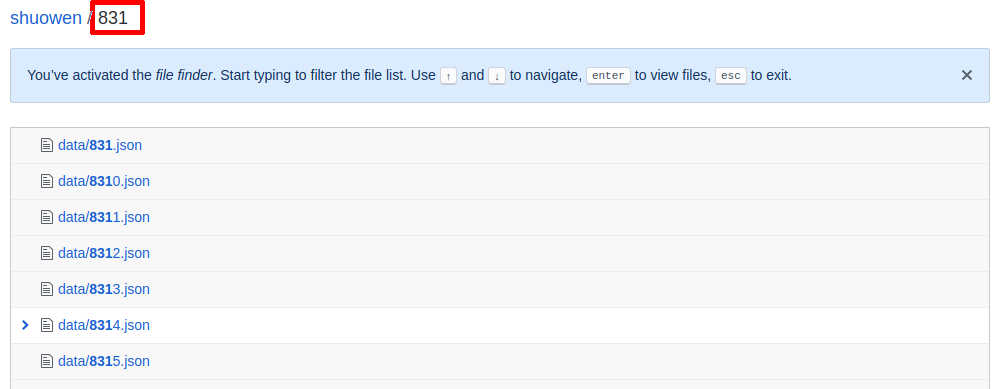The height and width of the screenshot is (389, 1000).
Task: Click the enter key hint in banner
Action: (608, 75)
